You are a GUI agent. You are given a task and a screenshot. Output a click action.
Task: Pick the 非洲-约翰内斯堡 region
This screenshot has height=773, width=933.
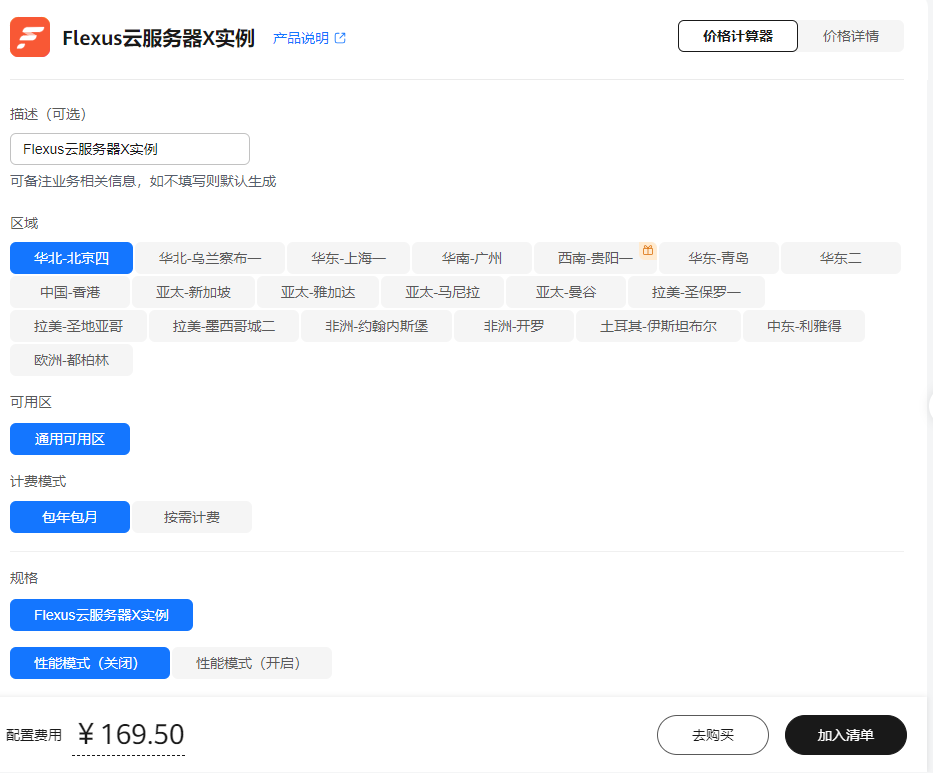tap(377, 326)
